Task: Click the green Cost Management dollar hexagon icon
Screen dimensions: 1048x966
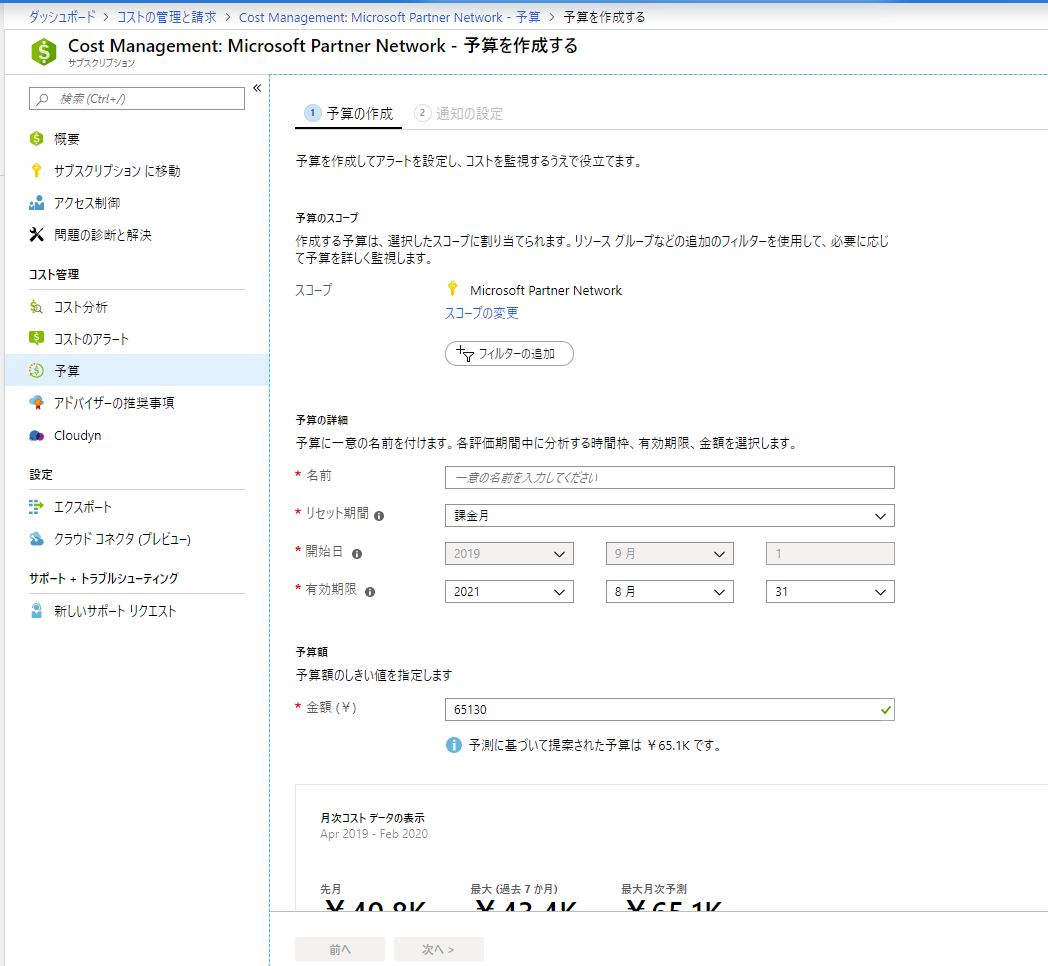Action: tap(43, 51)
